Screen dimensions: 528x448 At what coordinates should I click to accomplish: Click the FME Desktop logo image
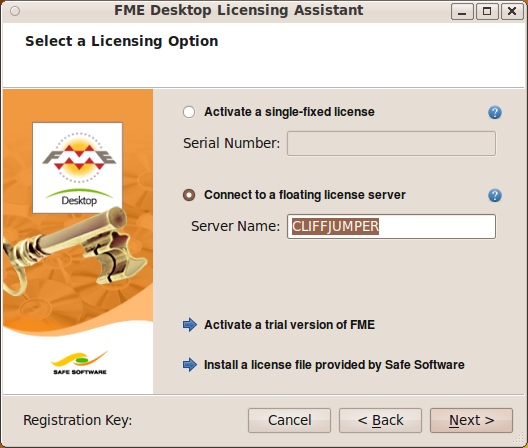(77, 168)
